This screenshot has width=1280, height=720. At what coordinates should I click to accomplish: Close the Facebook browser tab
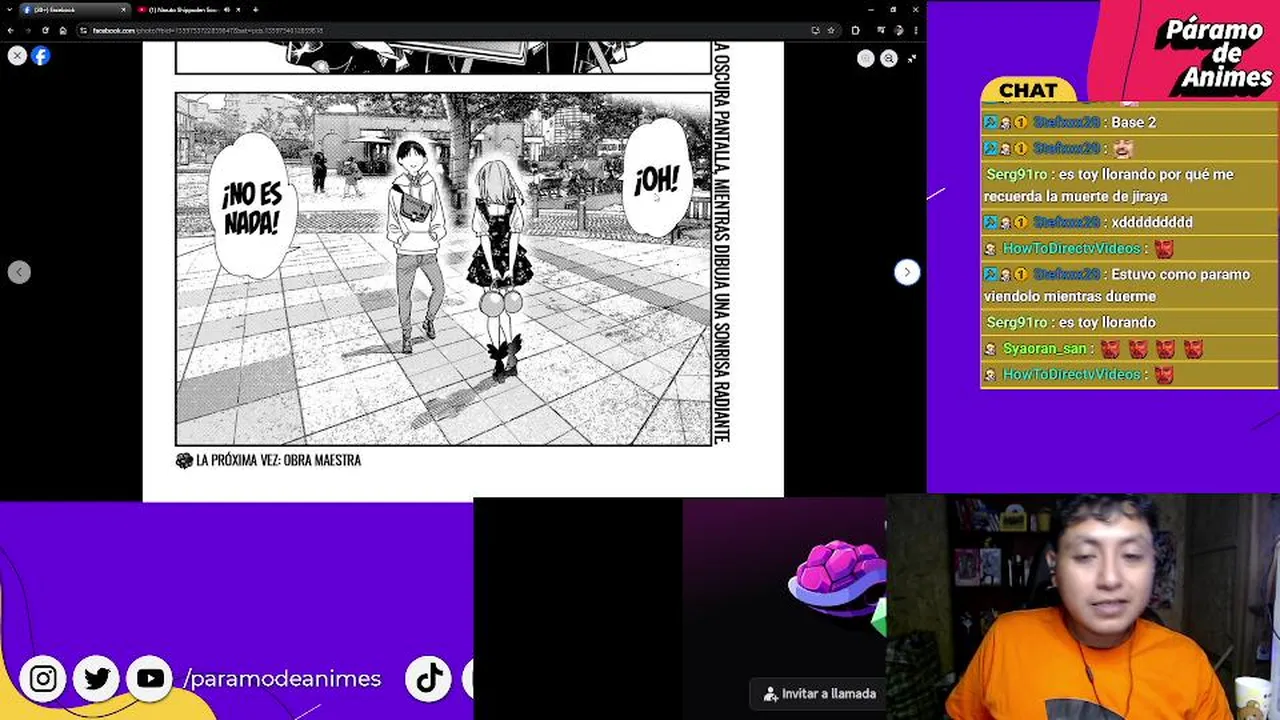click(x=124, y=10)
